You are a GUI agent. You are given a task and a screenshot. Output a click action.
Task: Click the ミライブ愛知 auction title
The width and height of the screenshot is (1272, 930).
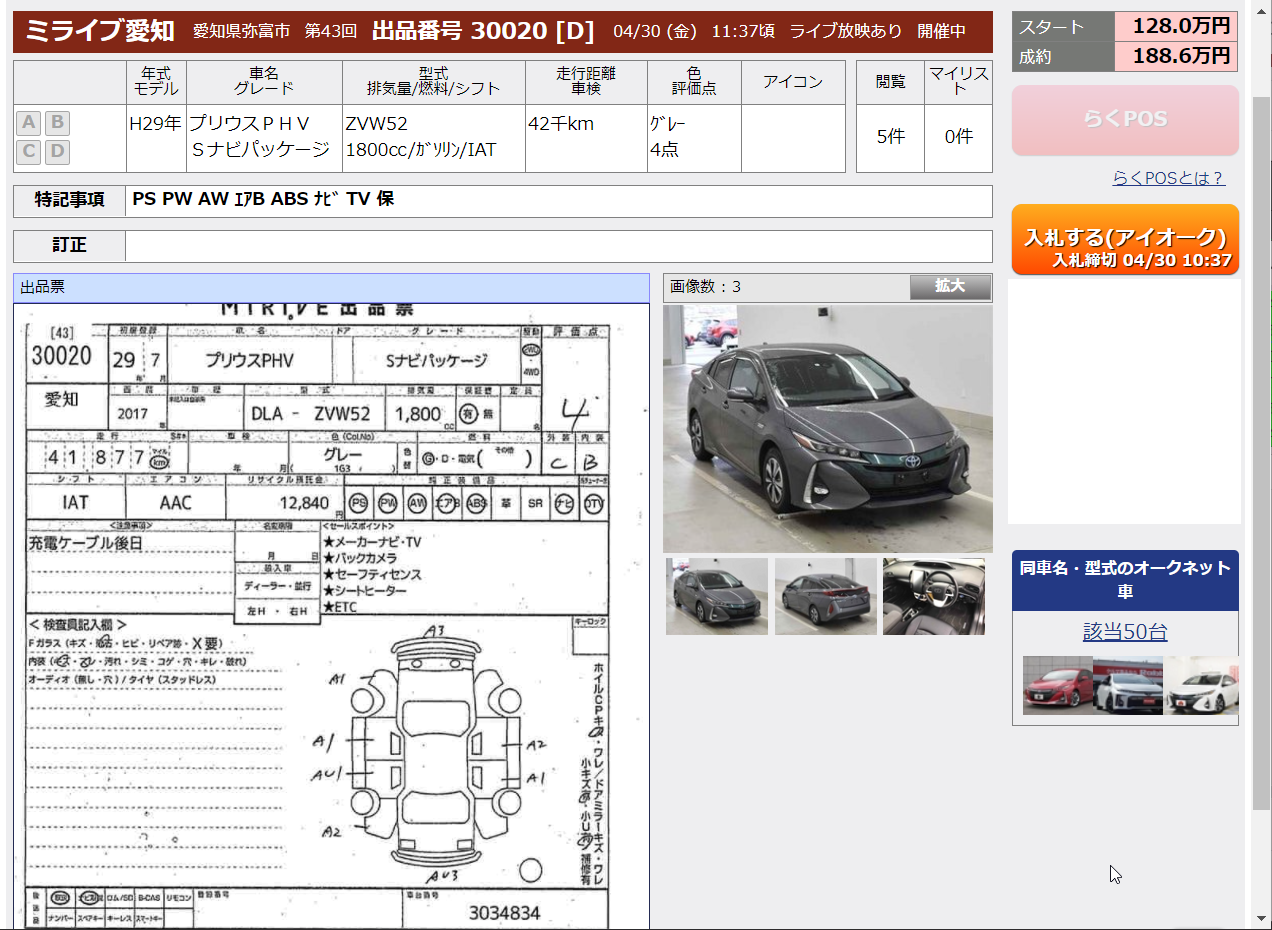(99, 31)
